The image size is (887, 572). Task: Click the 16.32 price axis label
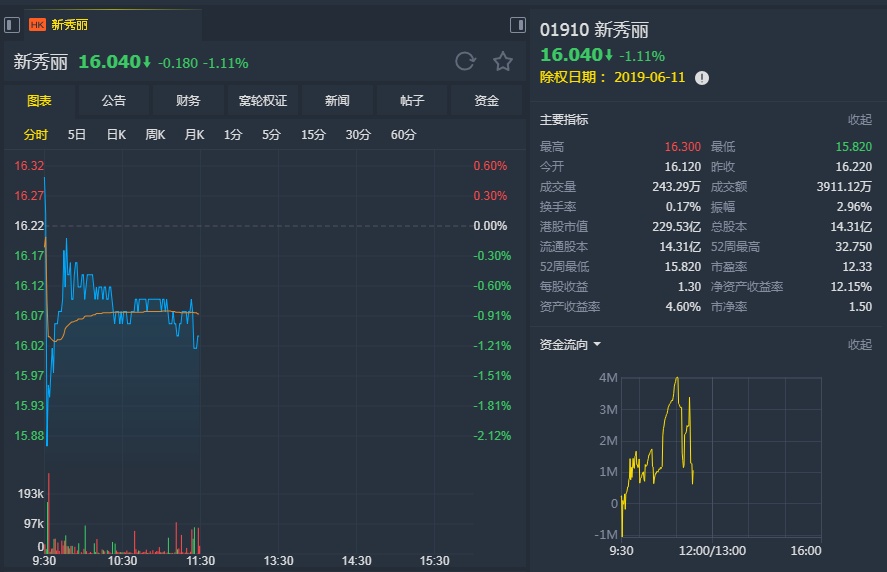tap(29, 166)
